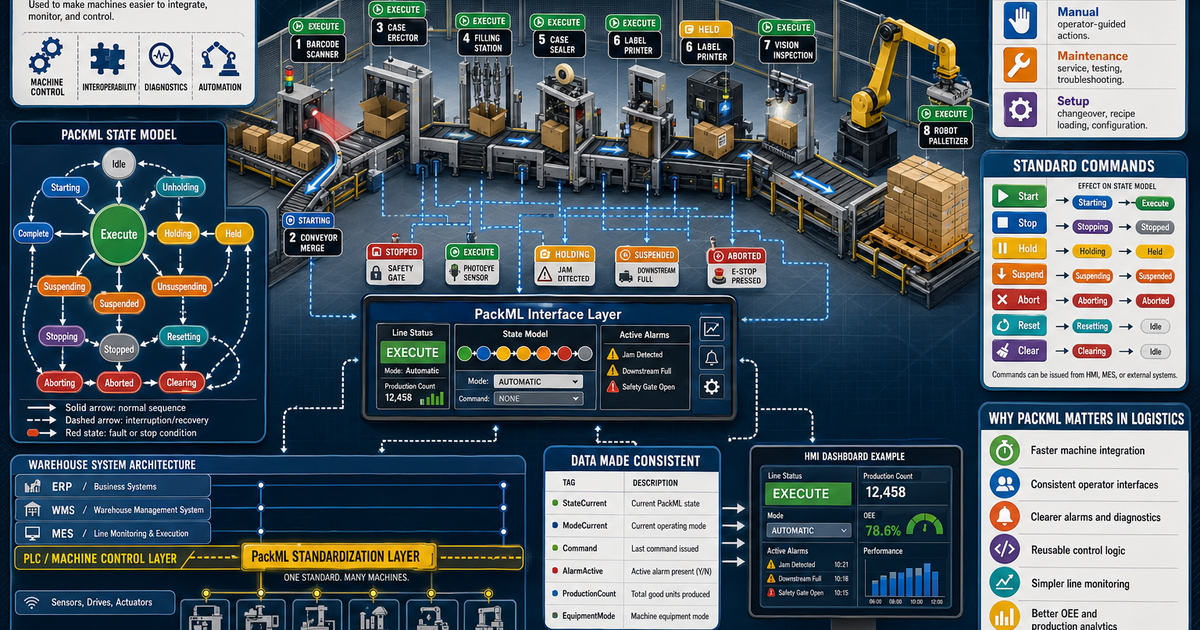
Task: Click the Simpler line monitoring graph icon
Action: 1004,583
